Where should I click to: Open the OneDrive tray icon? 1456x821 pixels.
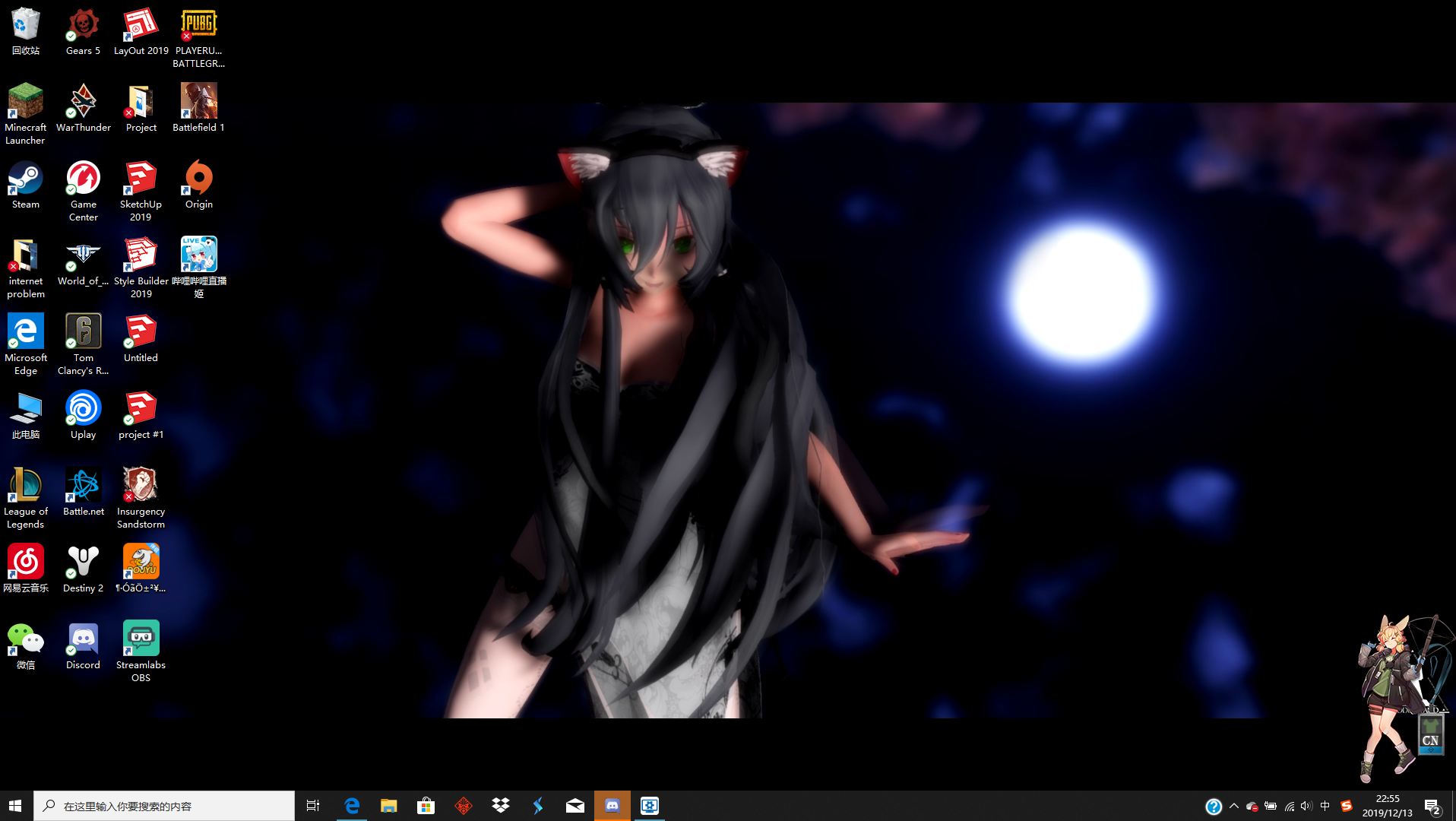(1252, 807)
